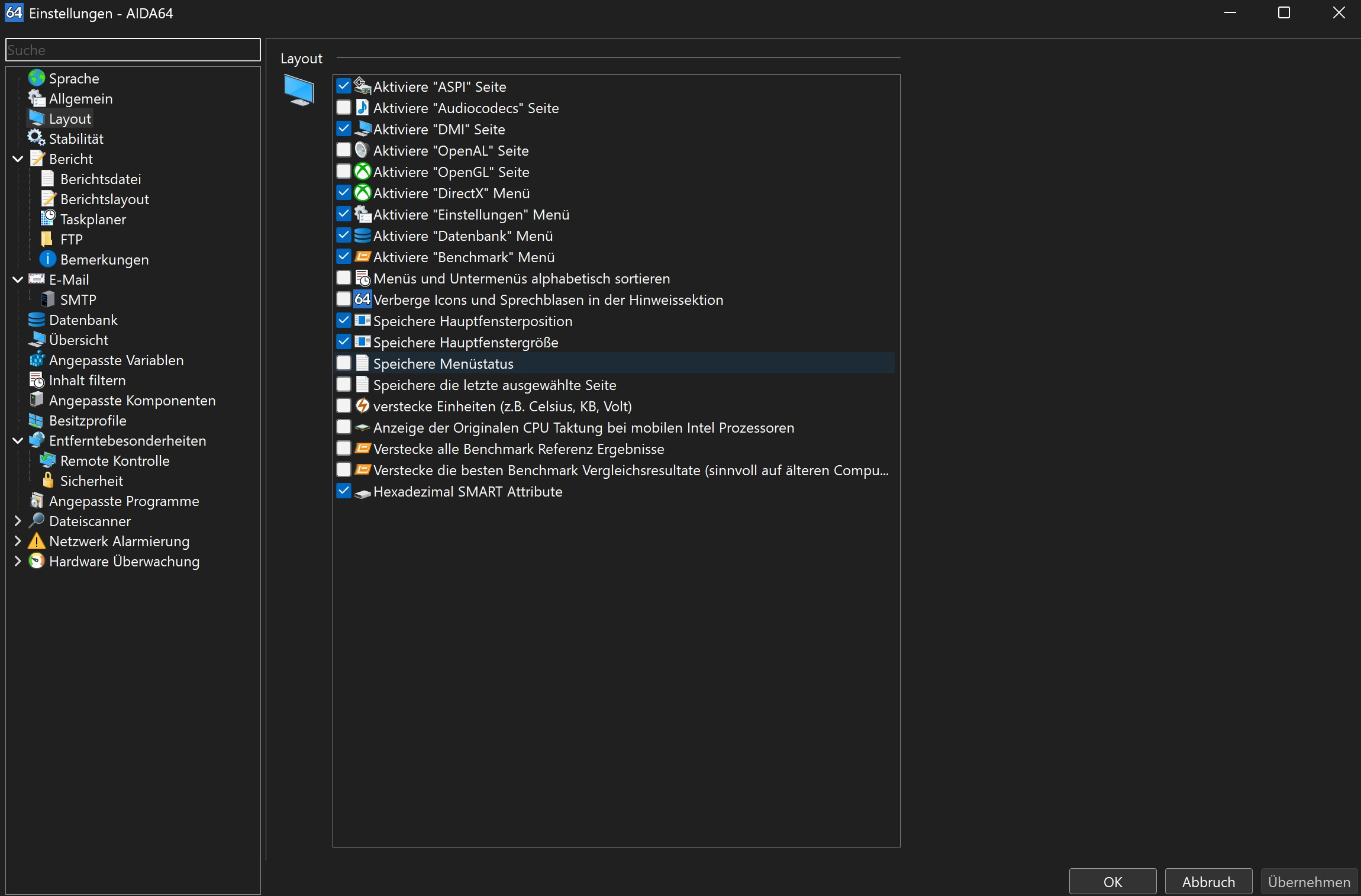Collapse the E-Mail tree node

click(18, 279)
